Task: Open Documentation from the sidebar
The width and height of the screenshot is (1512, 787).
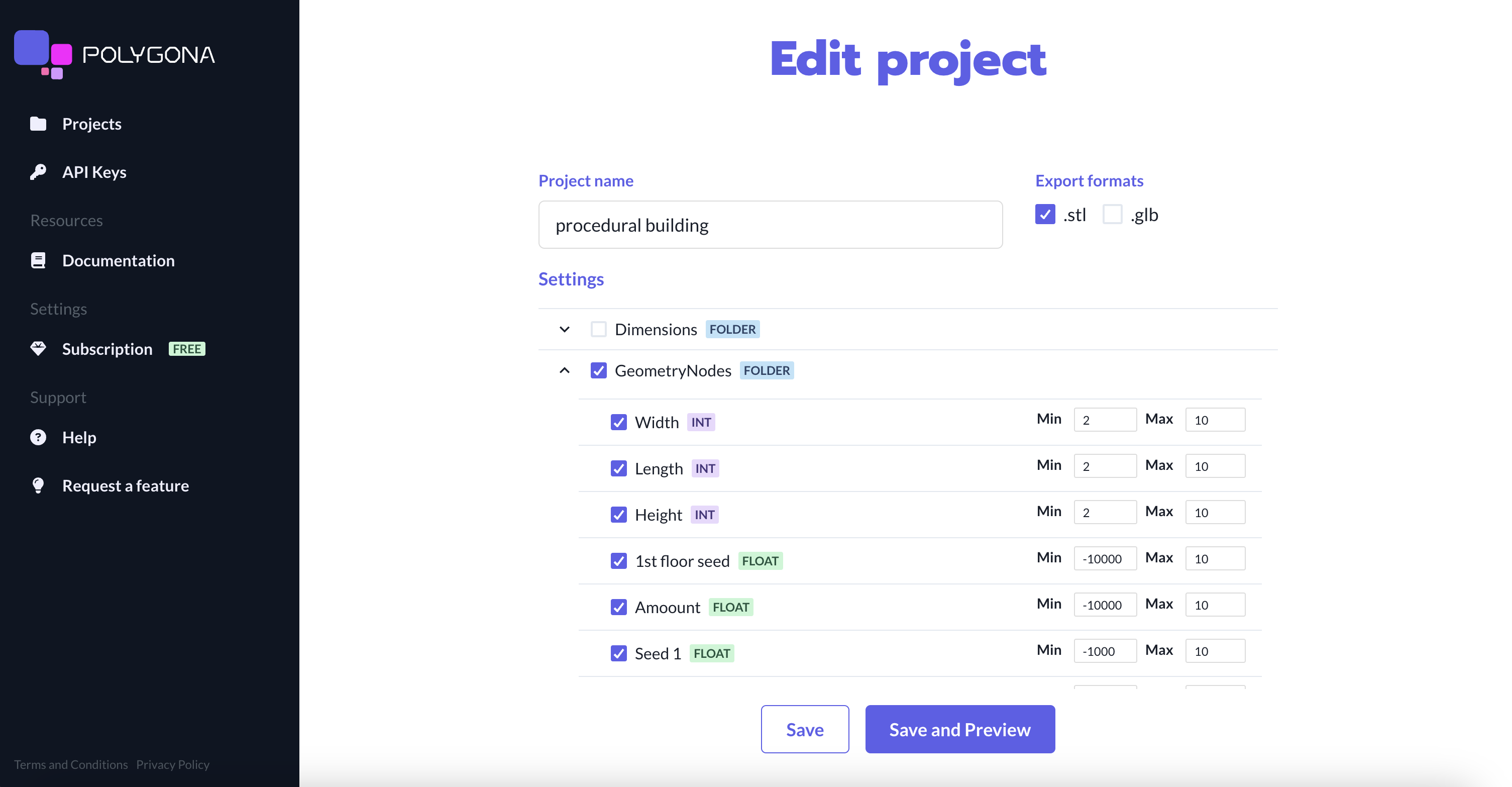Action: 118,260
